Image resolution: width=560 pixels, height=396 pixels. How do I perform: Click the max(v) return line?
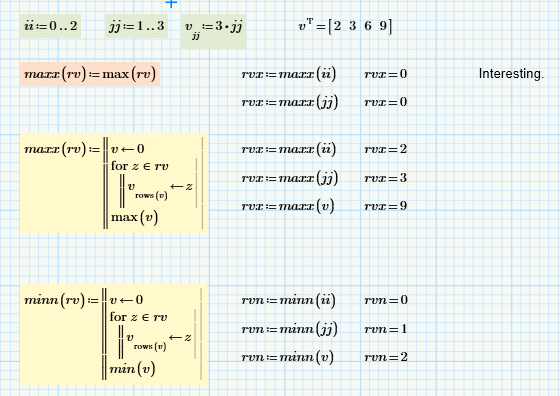[x=134, y=217]
